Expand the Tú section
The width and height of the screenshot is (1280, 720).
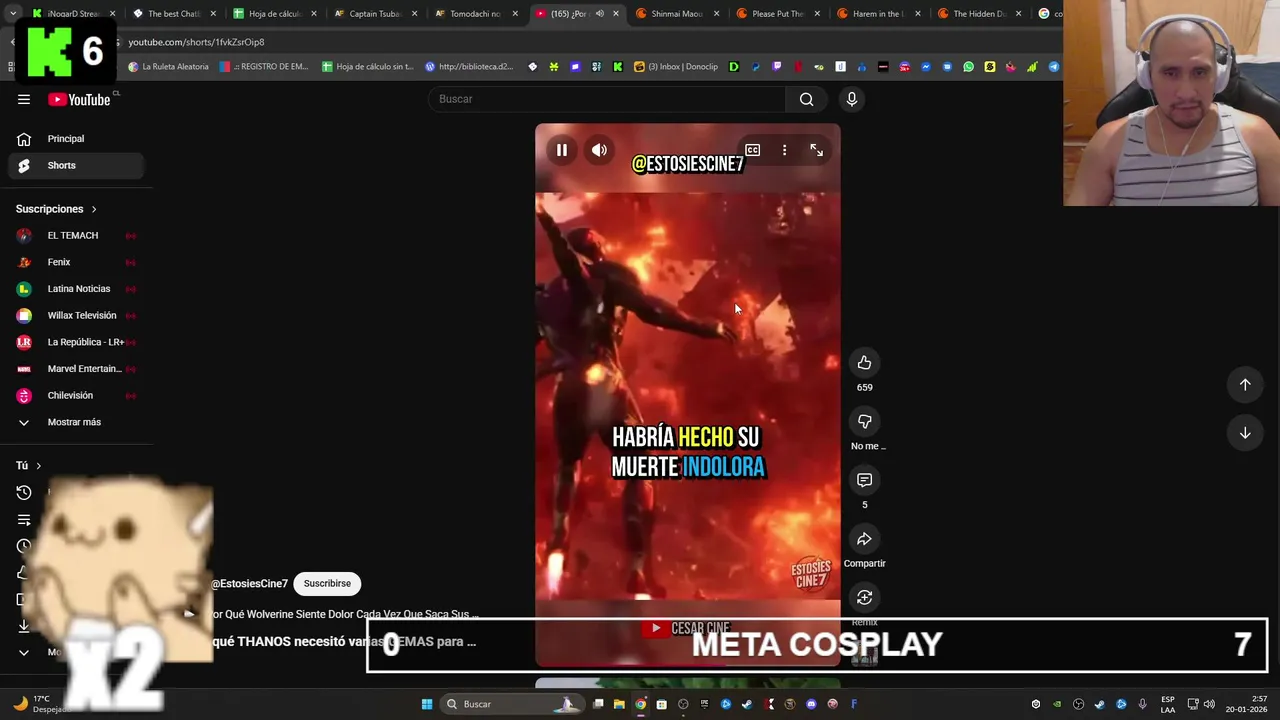point(29,465)
